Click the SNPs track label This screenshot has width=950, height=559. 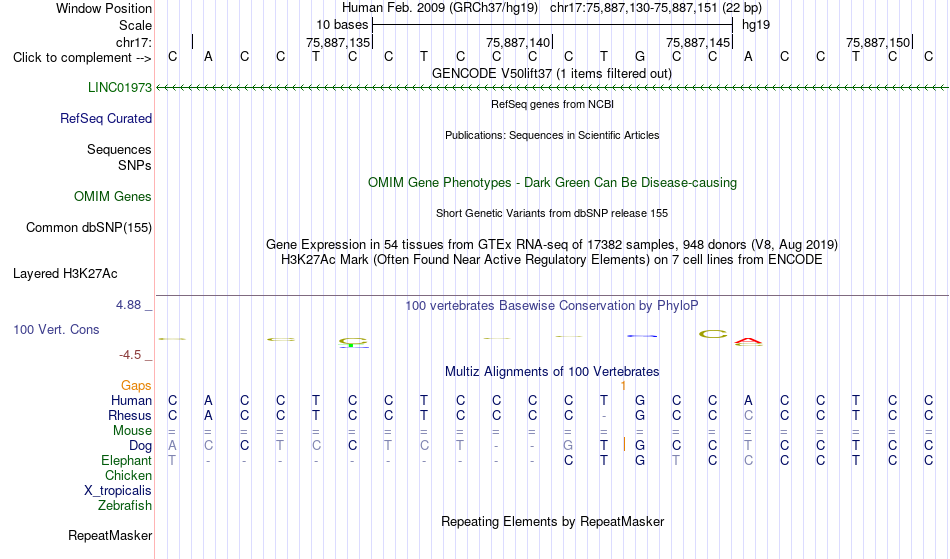point(135,165)
